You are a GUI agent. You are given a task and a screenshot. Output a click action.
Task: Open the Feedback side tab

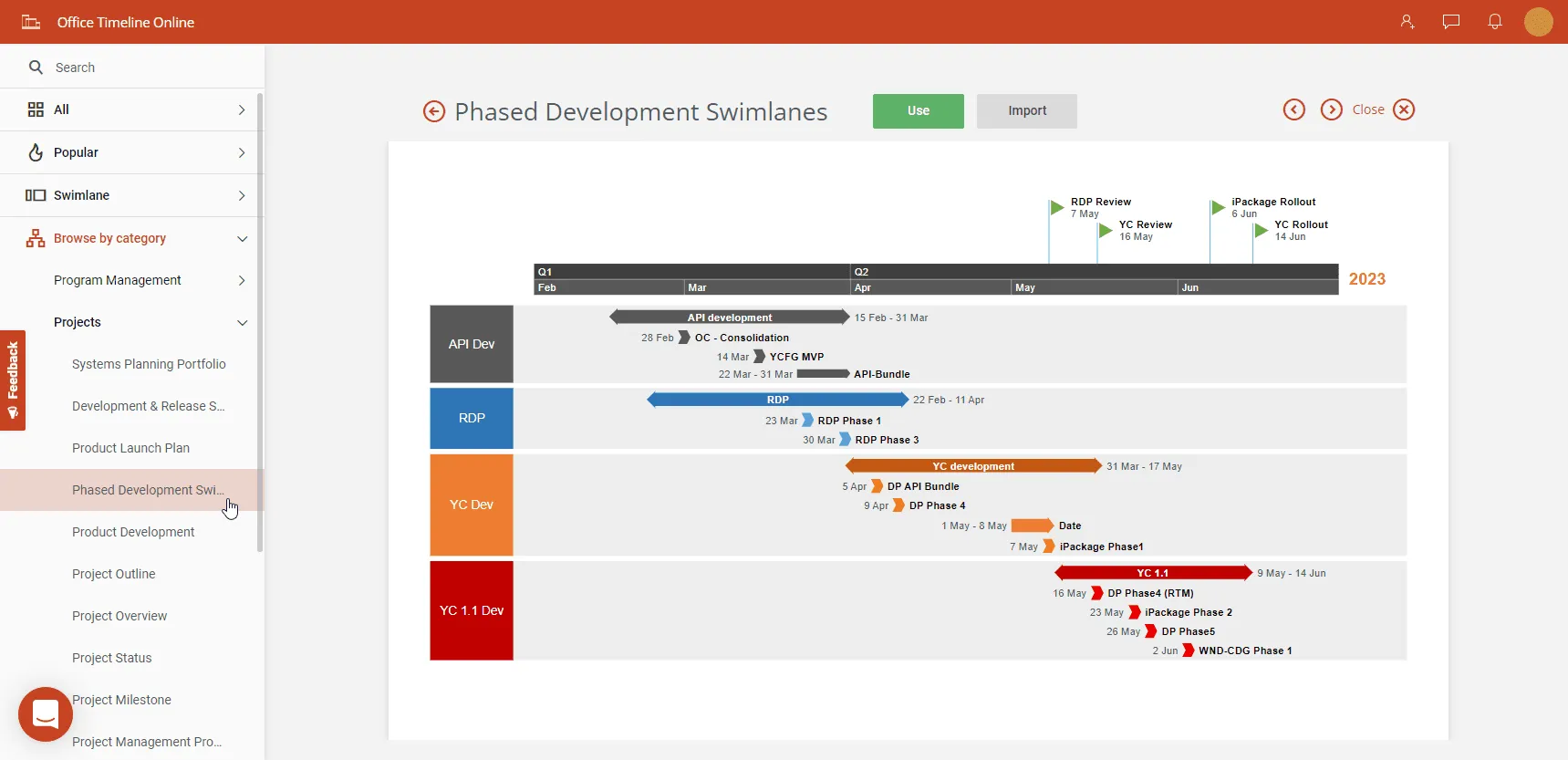tap(13, 380)
